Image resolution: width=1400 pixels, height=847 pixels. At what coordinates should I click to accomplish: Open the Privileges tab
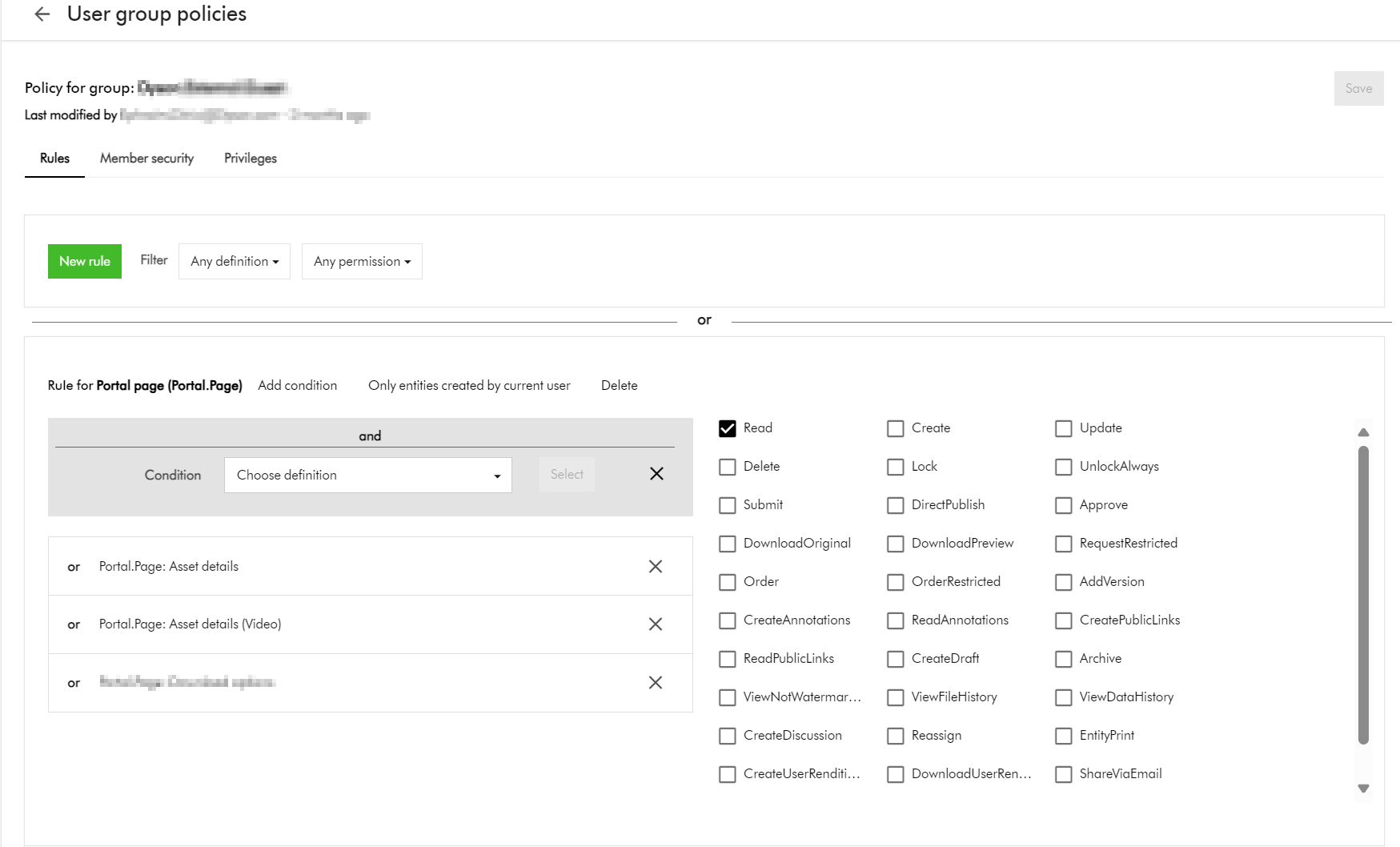250,159
